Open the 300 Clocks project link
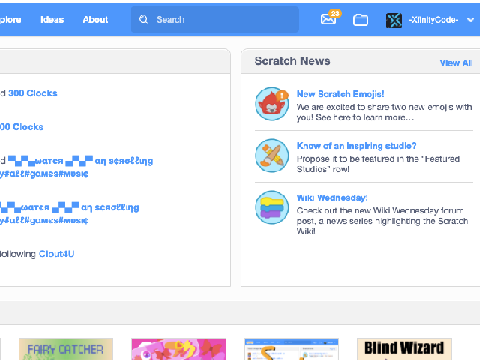The height and width of the screenshot is (360, 480). point(33,93)
